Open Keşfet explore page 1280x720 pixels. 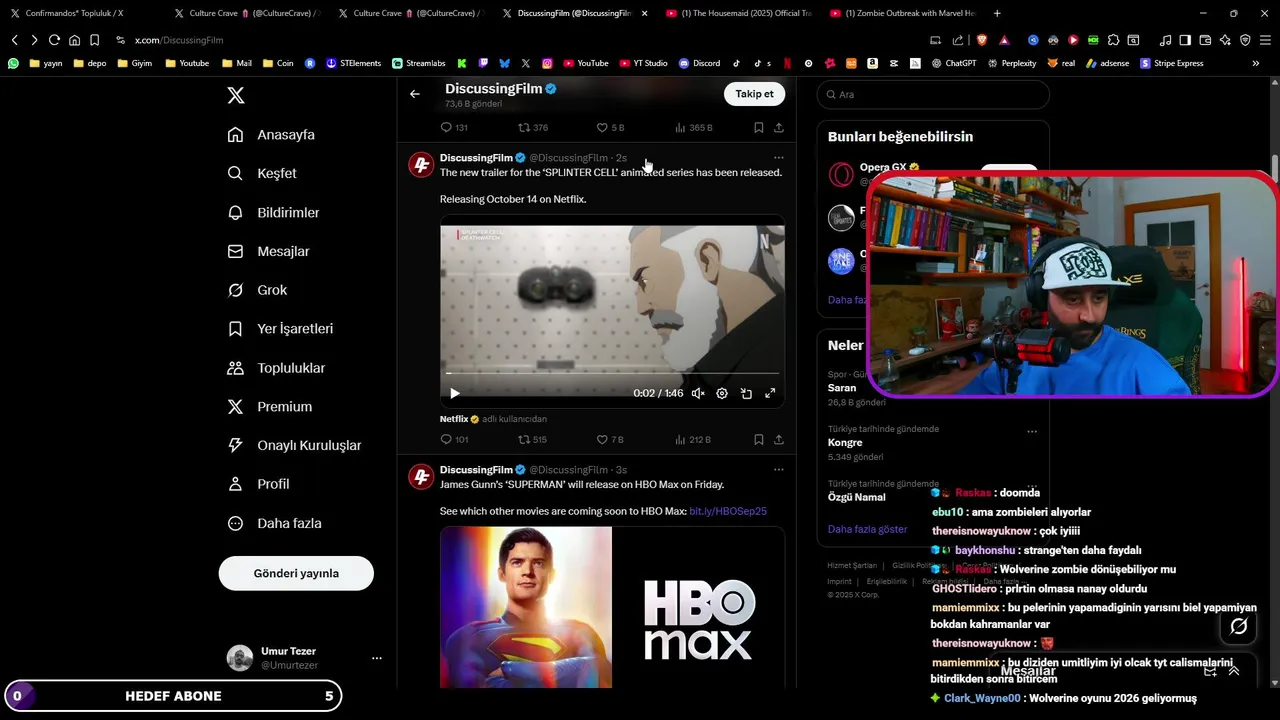click(262, 173)
